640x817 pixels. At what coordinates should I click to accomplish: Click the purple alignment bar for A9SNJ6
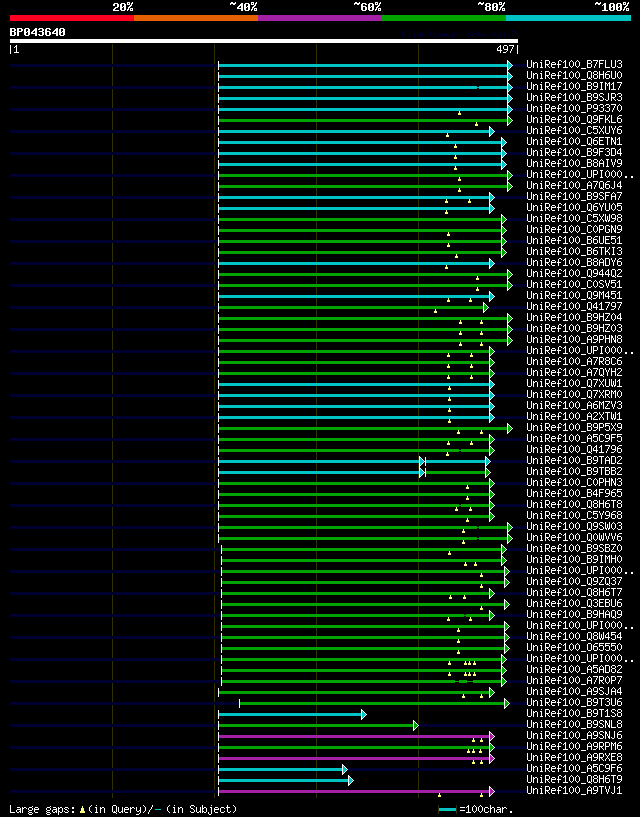356,736
